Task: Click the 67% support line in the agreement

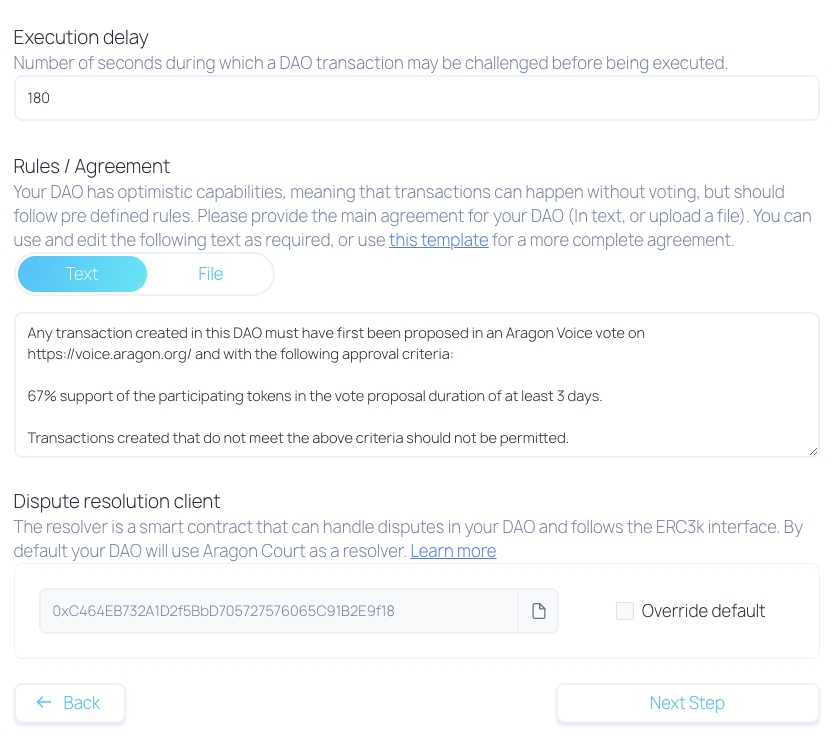Action: pos(315,396)
